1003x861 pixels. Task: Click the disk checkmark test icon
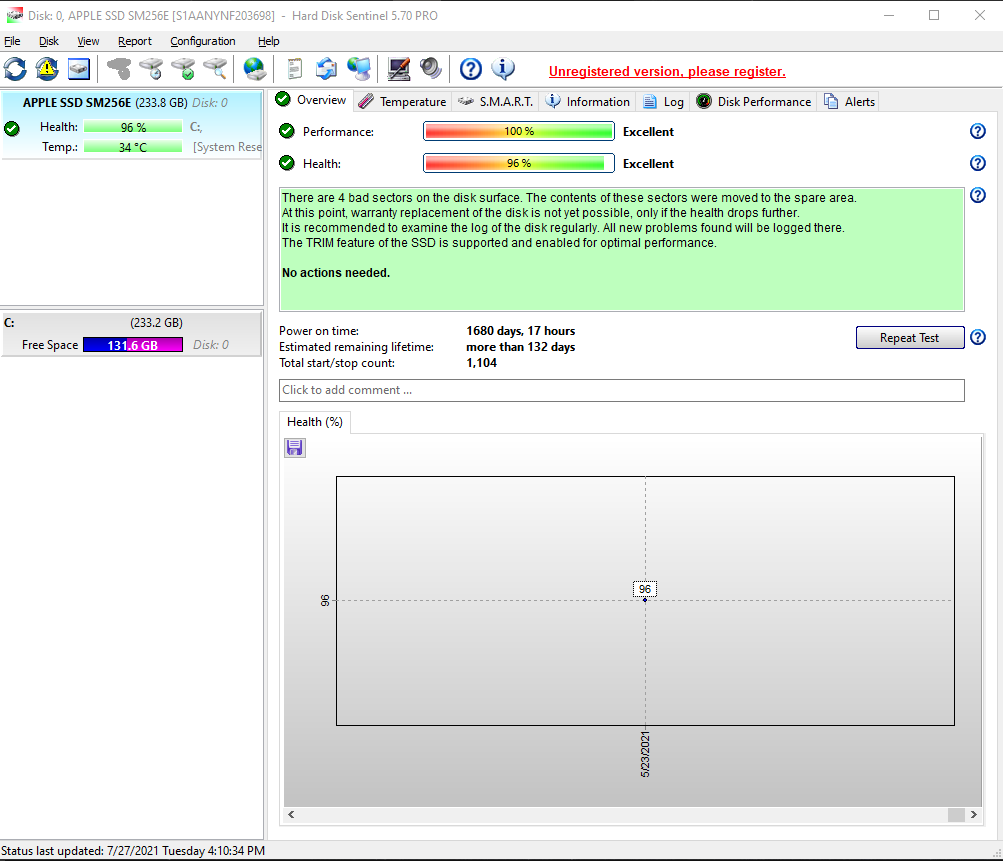[x=184, y=69]
